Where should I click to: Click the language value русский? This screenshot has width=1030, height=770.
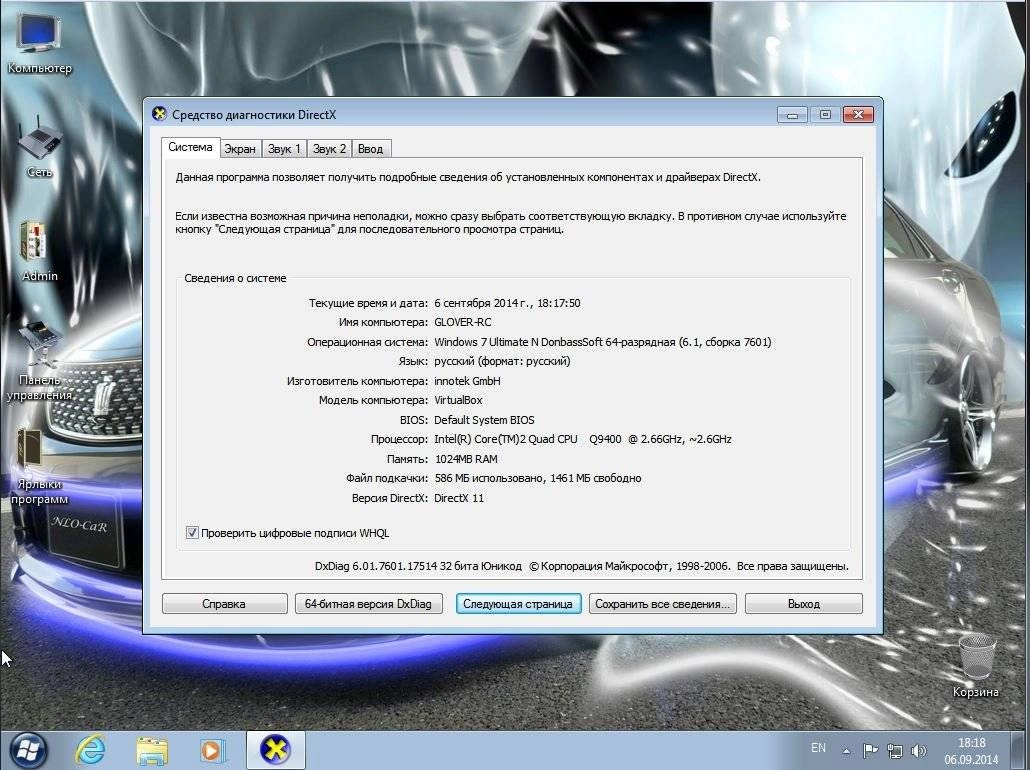[x=502, y=361]
